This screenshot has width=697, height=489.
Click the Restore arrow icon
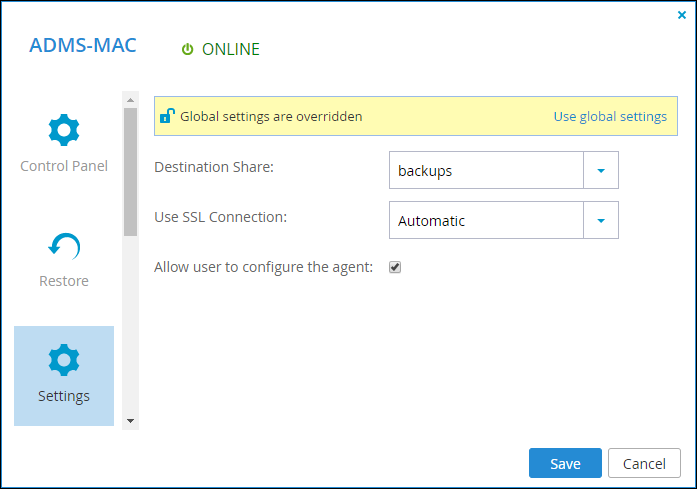tap(64, 246)
